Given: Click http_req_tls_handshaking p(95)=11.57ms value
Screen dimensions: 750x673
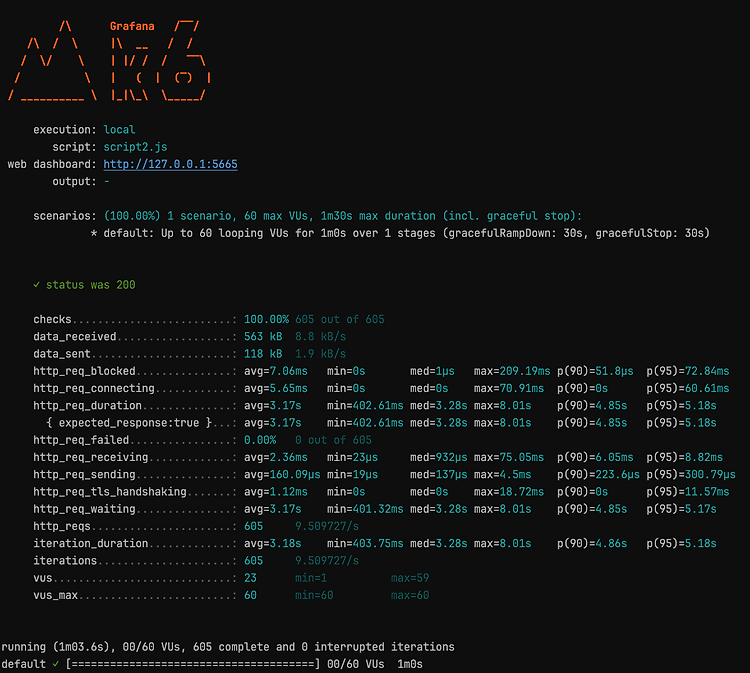Looking at the screenshot, I should click(x=688, y=492).
